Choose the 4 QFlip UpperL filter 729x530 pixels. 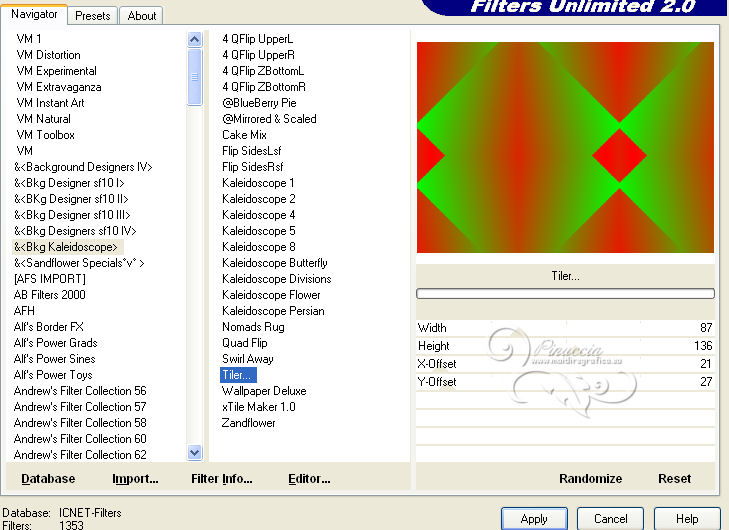[x=258, y=39]
